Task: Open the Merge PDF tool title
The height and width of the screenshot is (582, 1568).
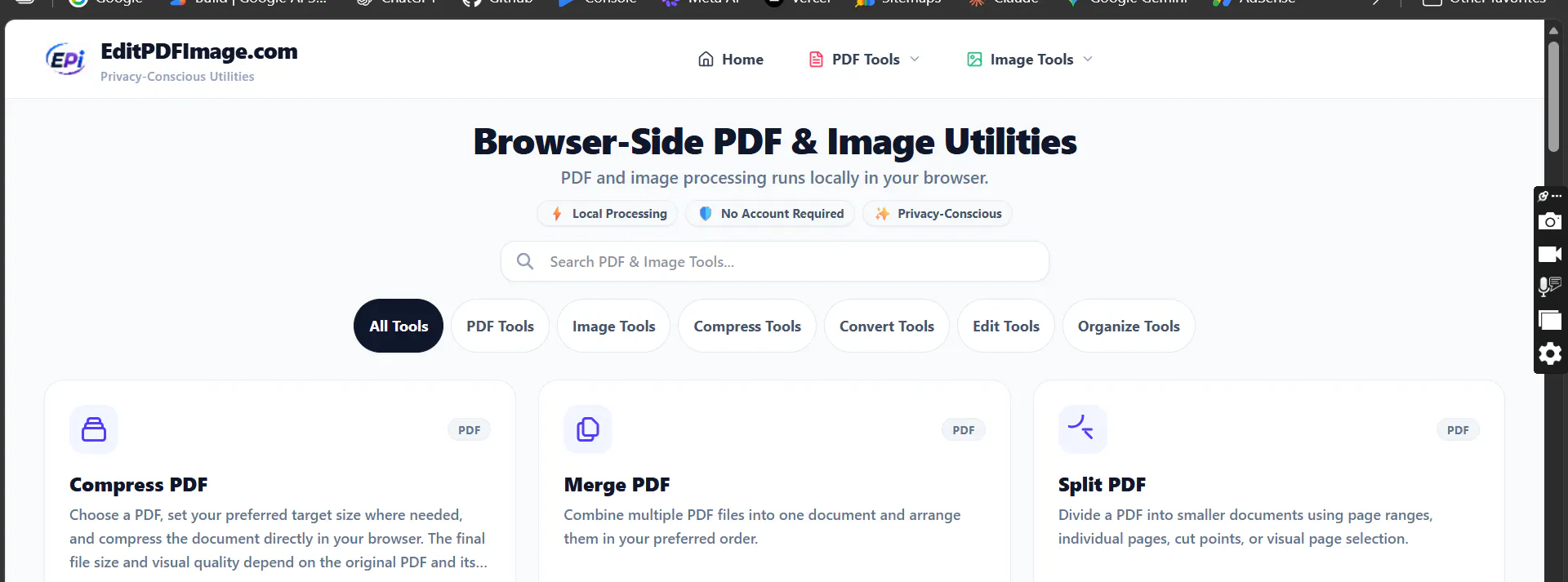Action: pos(617,485)
